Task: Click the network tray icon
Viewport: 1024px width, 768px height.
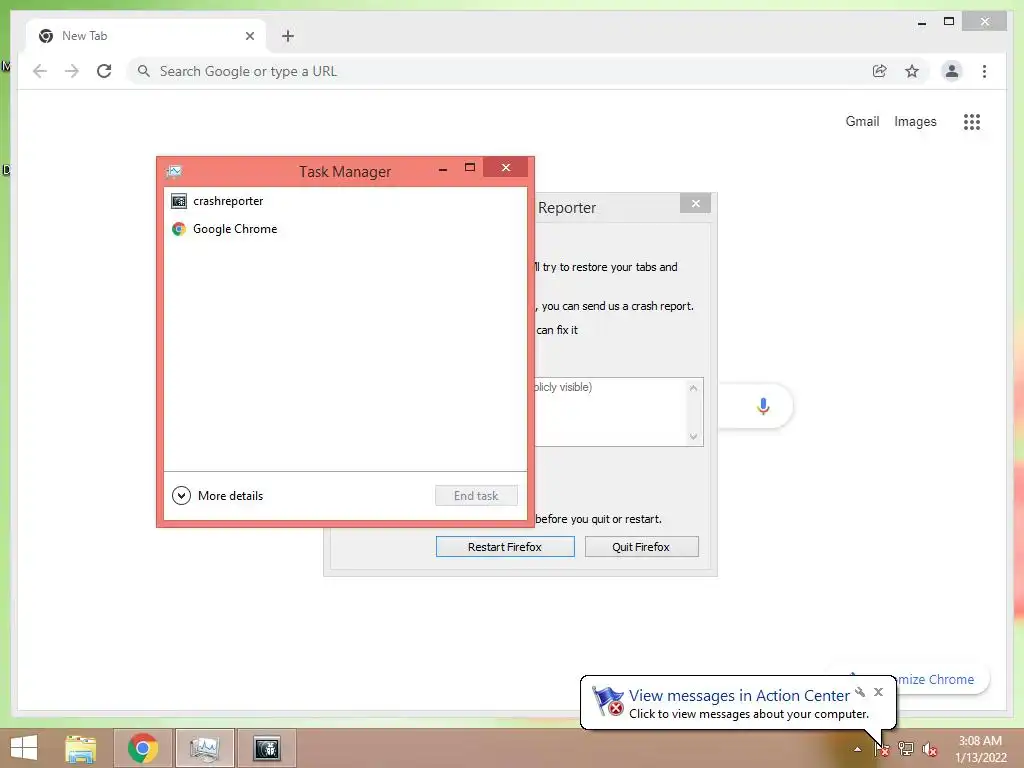Action: coord(906,749)
